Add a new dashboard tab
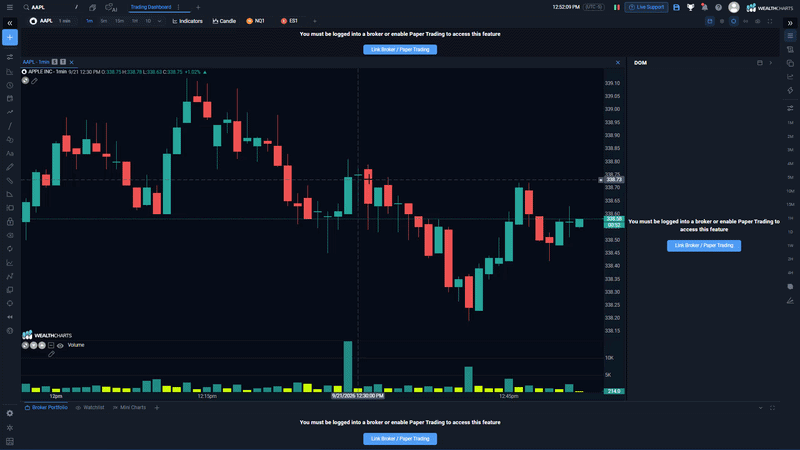 coord(198,7)
